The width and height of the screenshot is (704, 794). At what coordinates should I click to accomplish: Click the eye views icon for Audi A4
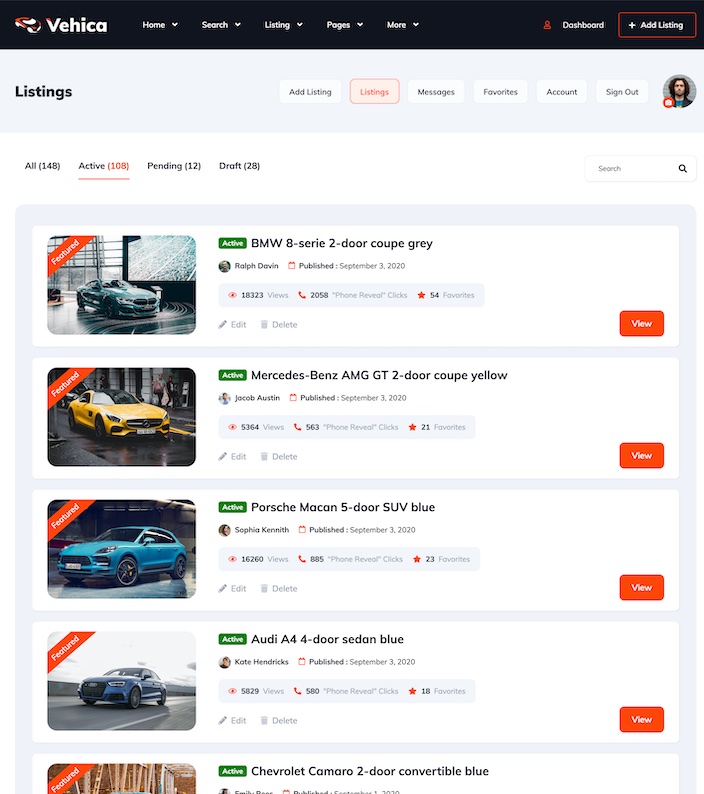232,692
